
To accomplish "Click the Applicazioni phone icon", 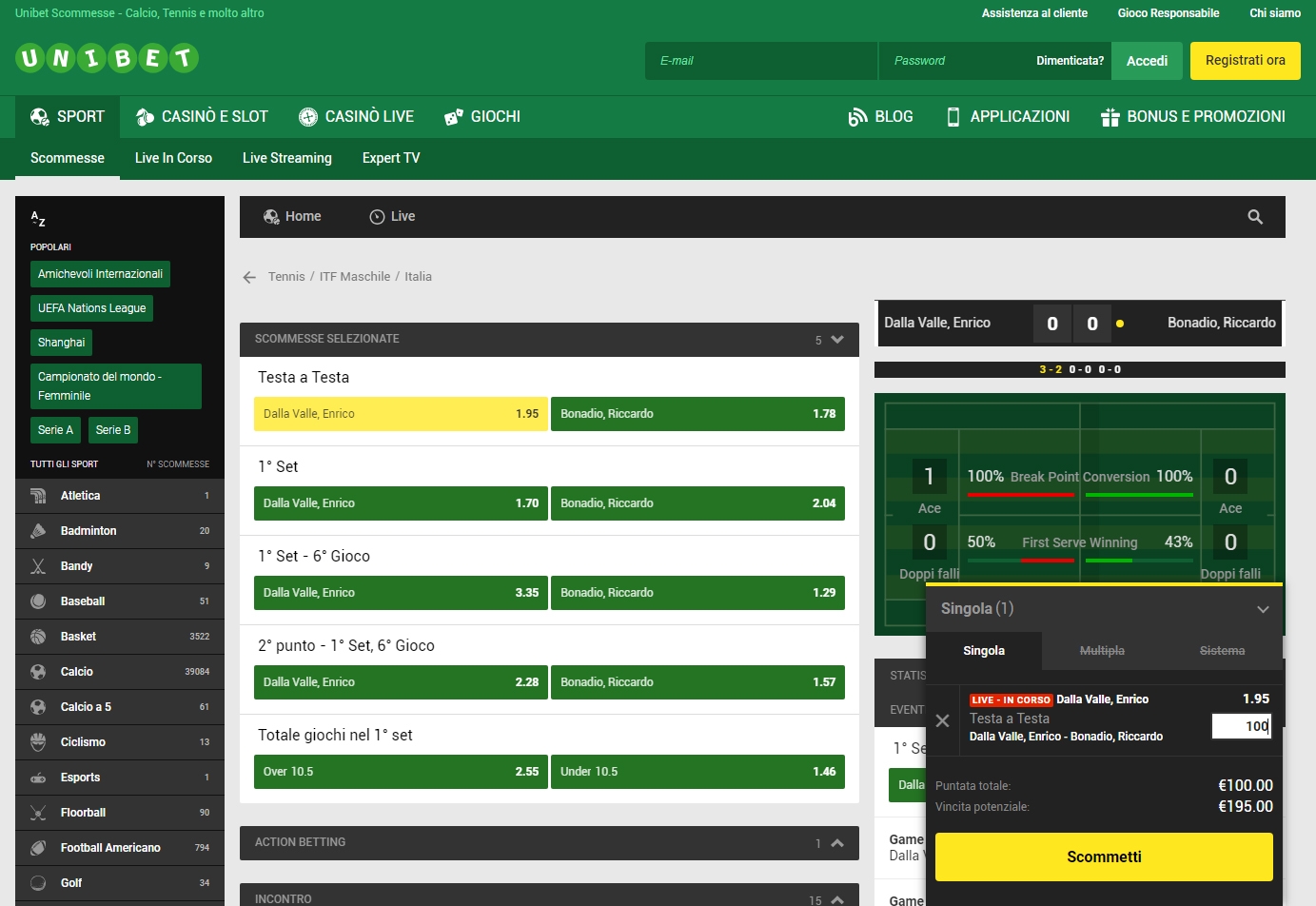I will [x=952, y=116].
